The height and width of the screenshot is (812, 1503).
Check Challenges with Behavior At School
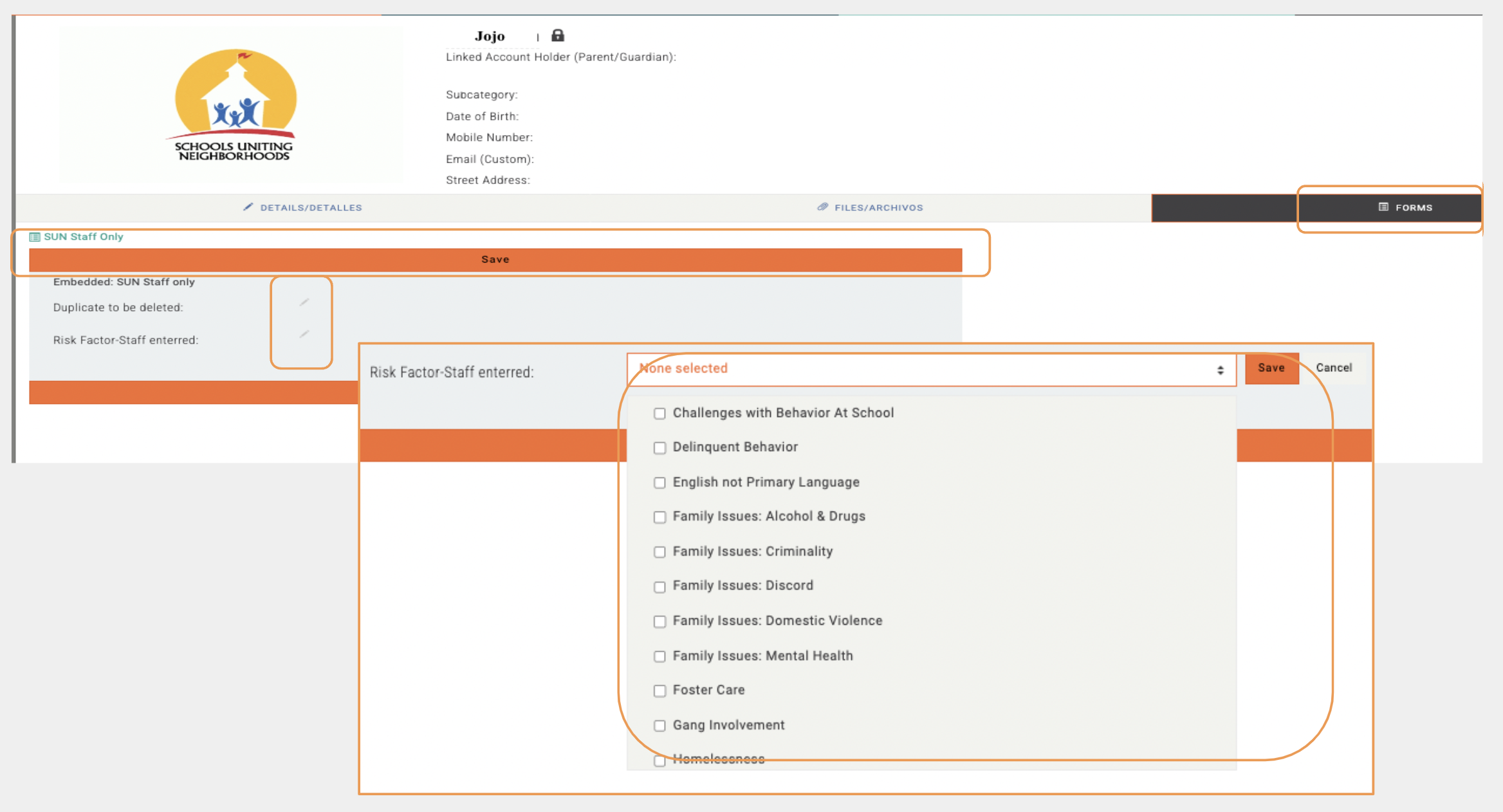coord(659,414)
